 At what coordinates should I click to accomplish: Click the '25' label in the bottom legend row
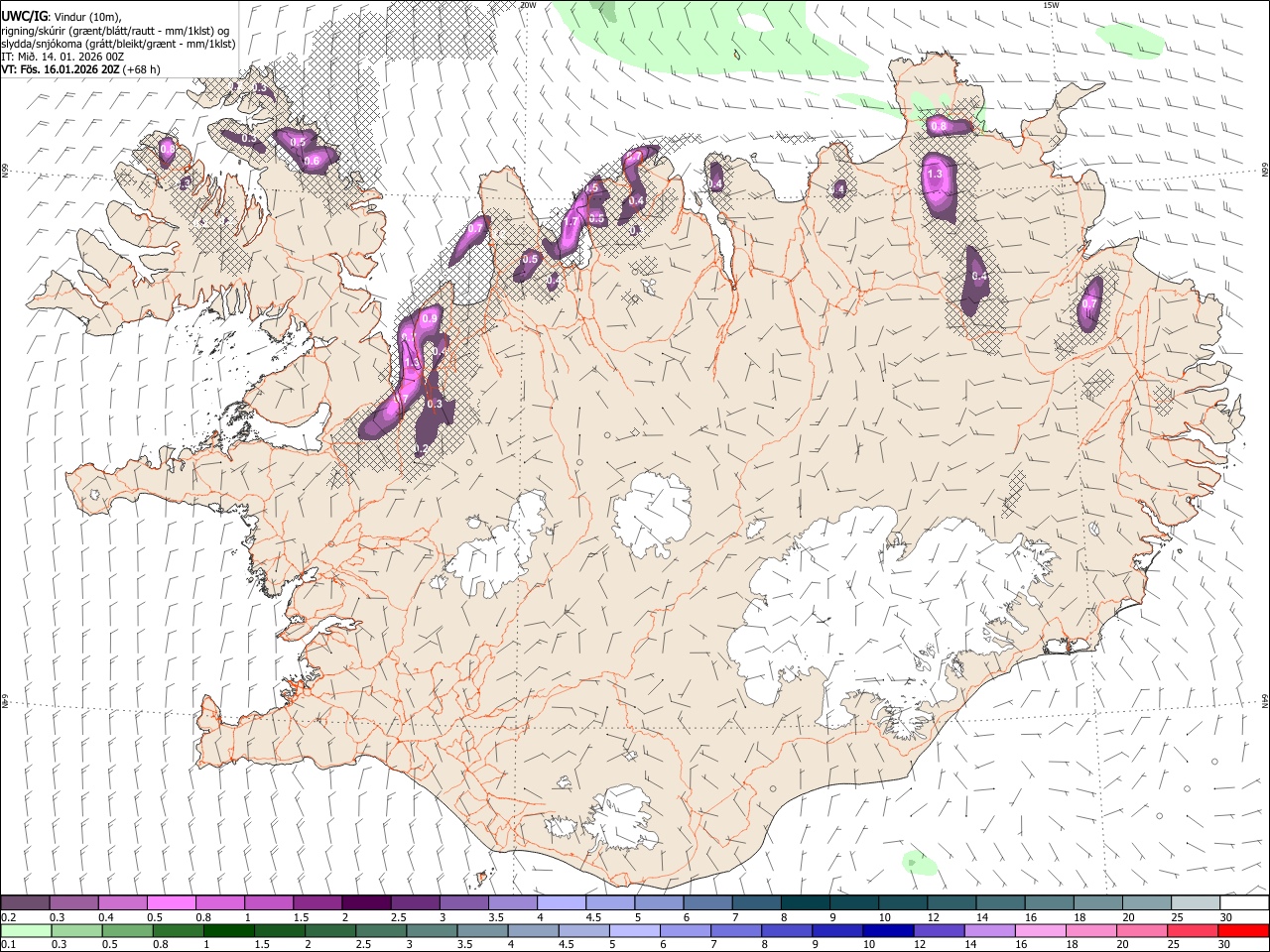tap(1175, 945)
